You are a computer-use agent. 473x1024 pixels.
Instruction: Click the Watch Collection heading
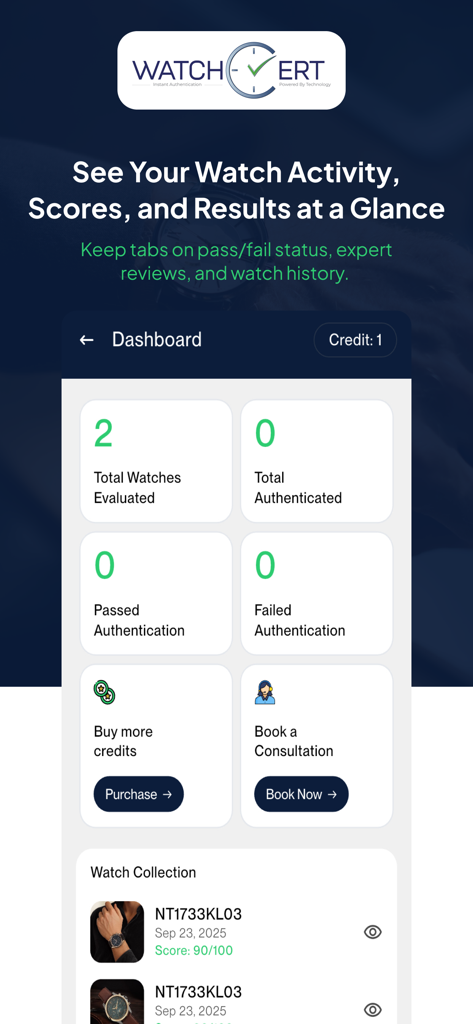143,872
